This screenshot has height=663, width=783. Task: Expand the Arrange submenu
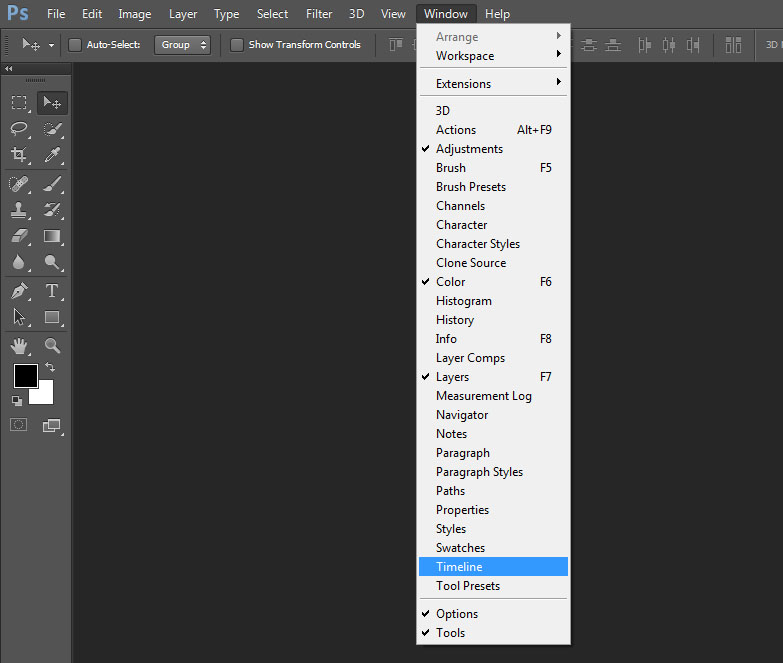(493, 36)
